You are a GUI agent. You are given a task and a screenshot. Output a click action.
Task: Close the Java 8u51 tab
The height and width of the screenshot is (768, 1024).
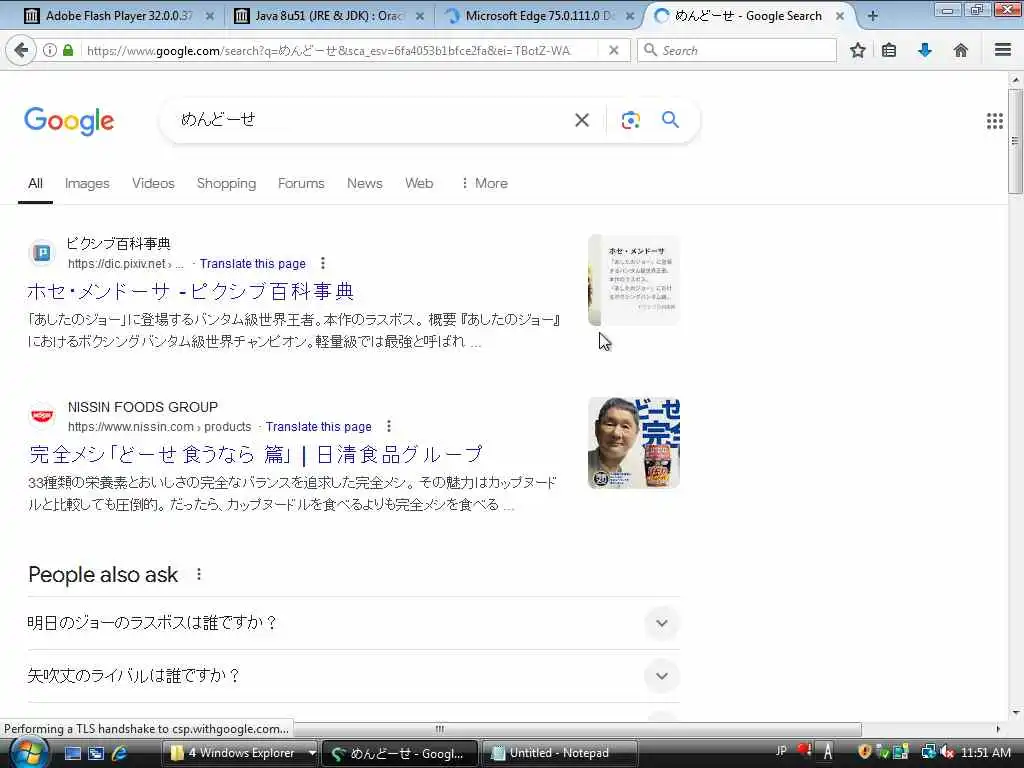[x=420, y=16]
